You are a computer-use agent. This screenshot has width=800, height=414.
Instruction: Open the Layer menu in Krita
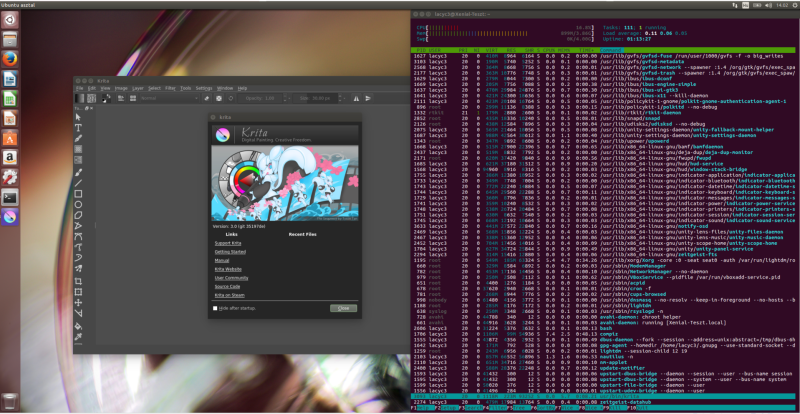pos(138,88)
